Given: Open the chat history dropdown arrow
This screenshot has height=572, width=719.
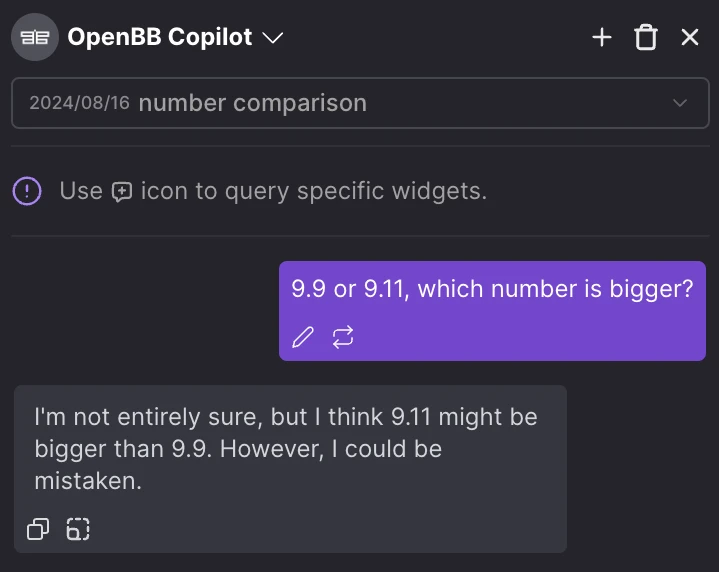Looking at the screenshot, I should tap(680, 103).
